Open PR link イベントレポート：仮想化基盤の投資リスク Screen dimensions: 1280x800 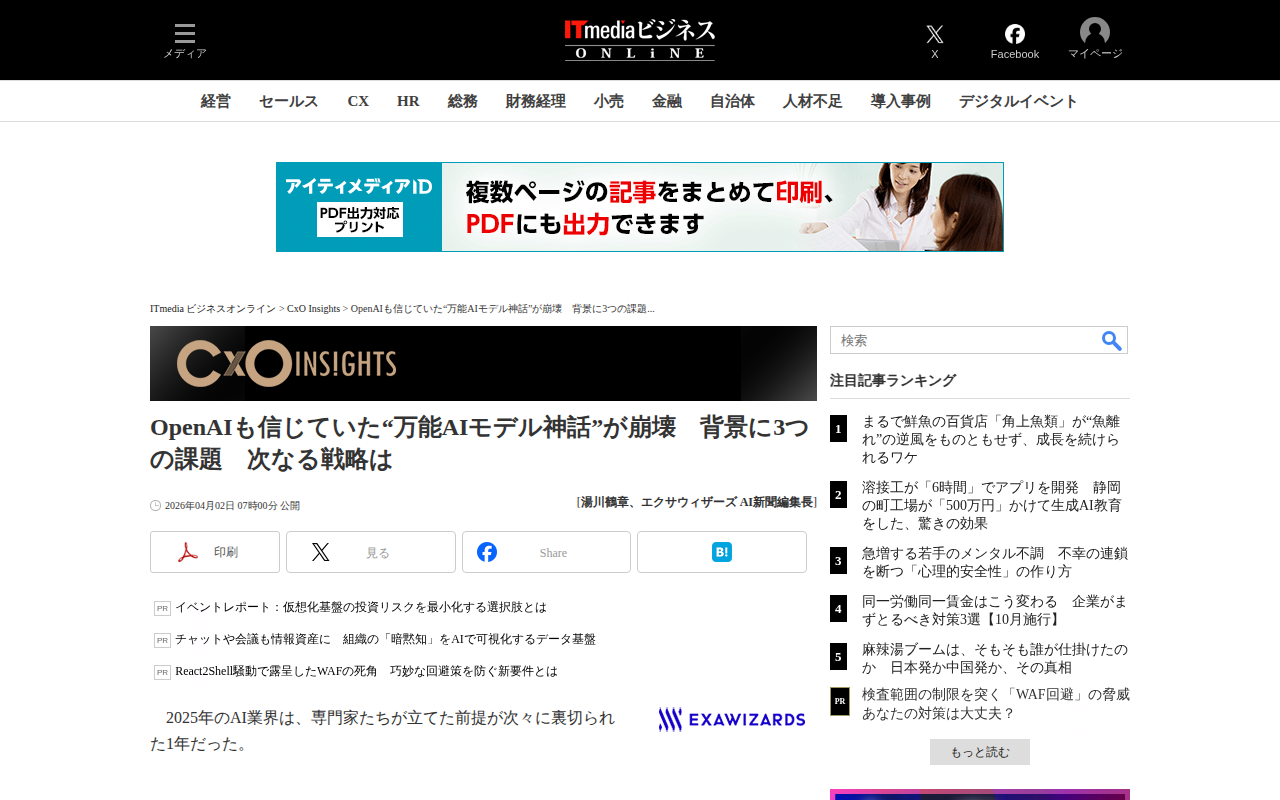click(x=361, y=607)
